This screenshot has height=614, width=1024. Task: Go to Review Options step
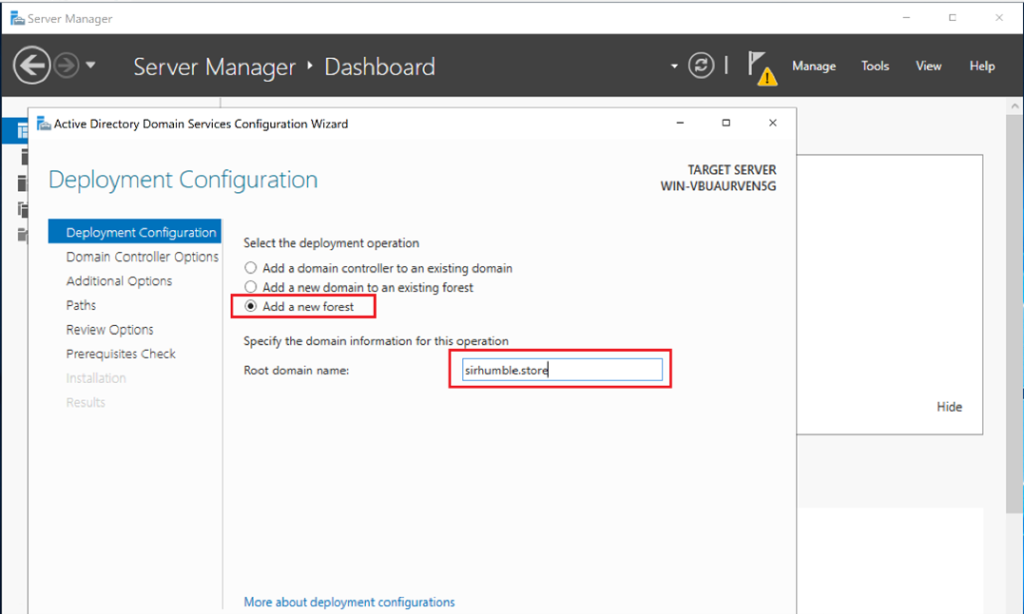[110, 329]
